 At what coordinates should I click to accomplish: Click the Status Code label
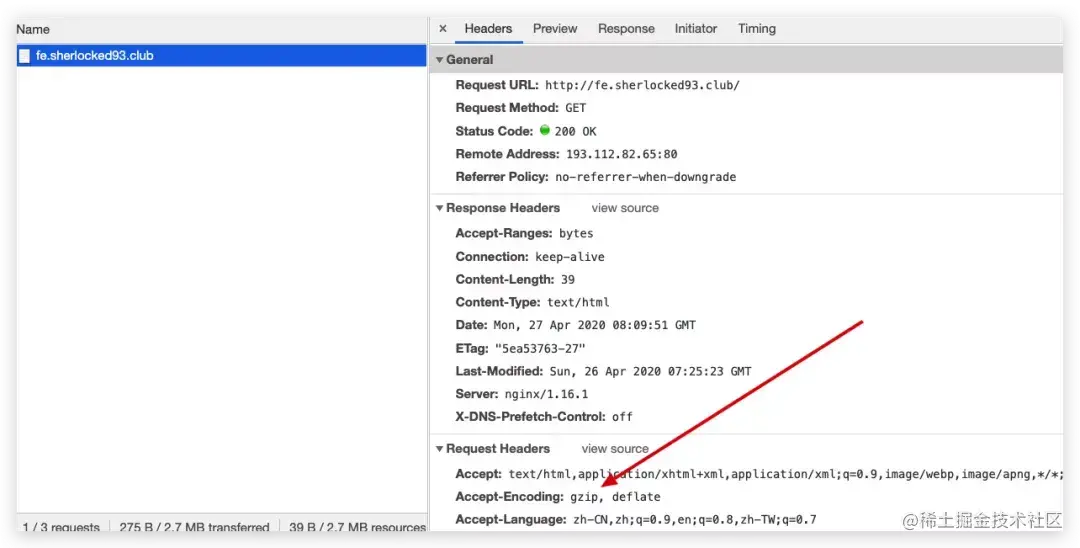[495, 131]
